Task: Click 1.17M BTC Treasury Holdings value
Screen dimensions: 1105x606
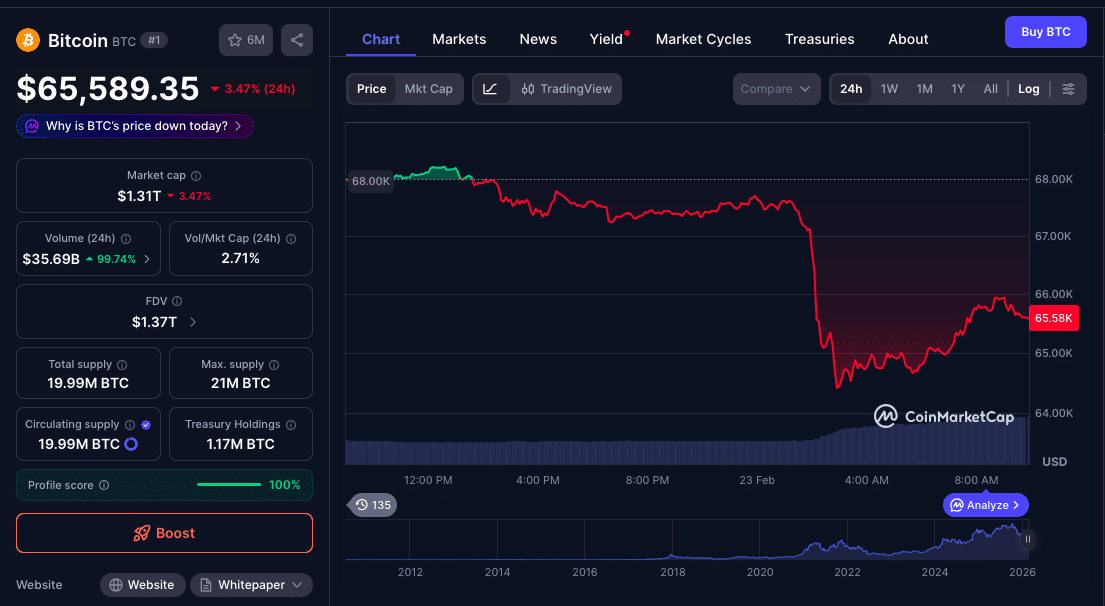Action: [240, 444]
